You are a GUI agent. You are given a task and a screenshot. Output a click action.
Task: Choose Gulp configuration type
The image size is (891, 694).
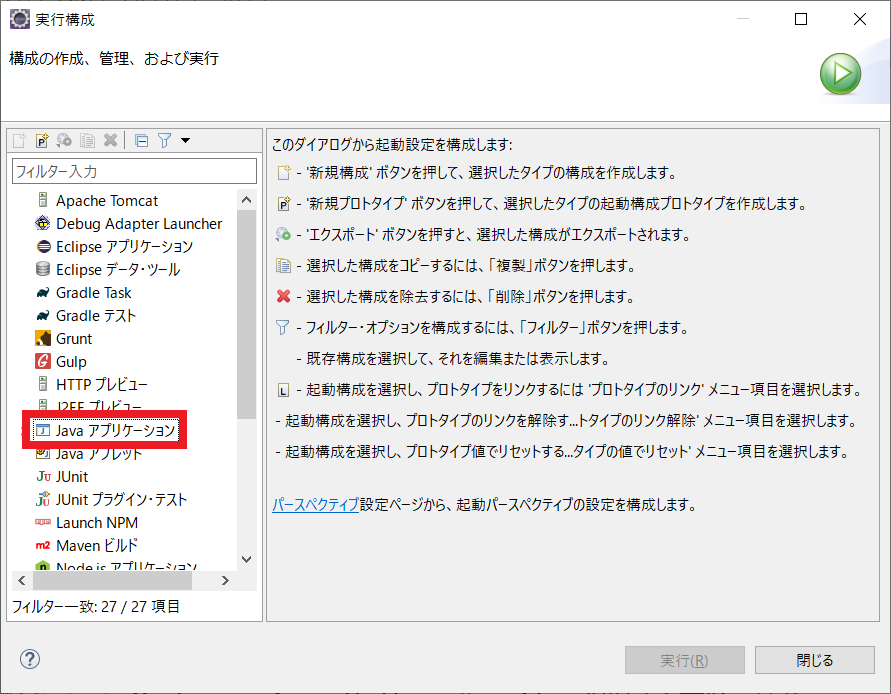click(71, 361)
